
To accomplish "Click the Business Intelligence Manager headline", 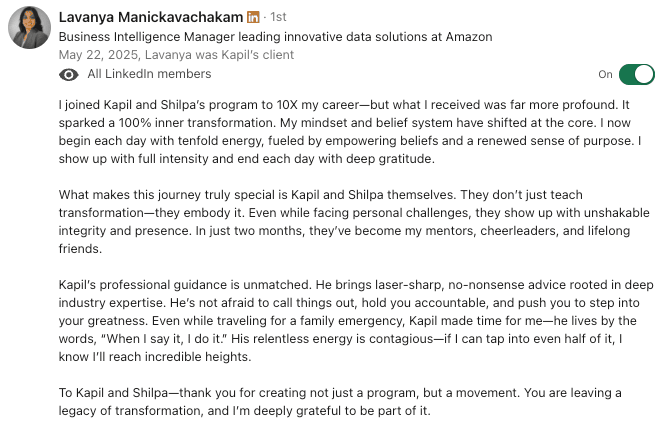I will click(x=275, y=37).
